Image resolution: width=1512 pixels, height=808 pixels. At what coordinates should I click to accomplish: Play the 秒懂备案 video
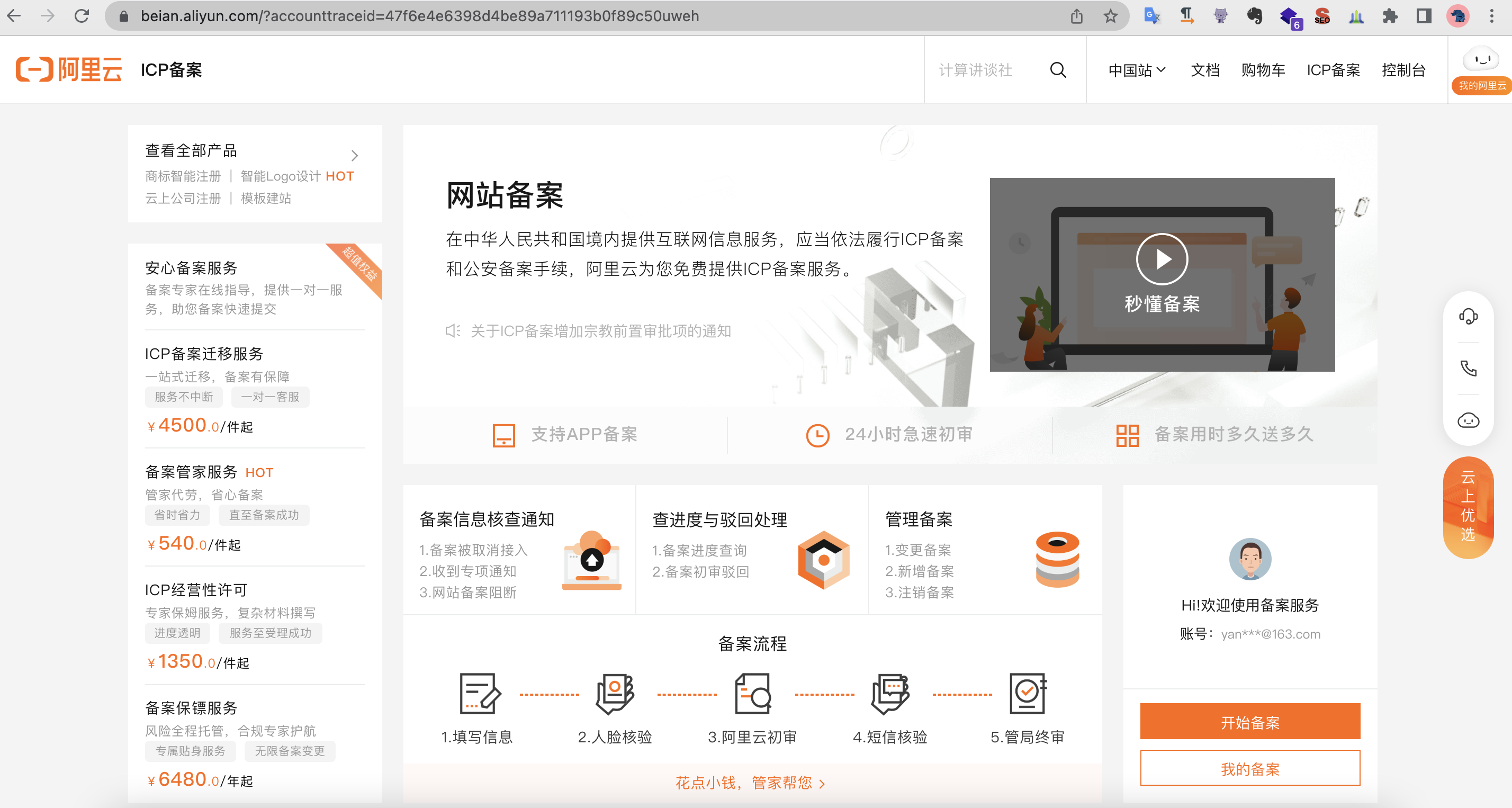point(1161,259)
